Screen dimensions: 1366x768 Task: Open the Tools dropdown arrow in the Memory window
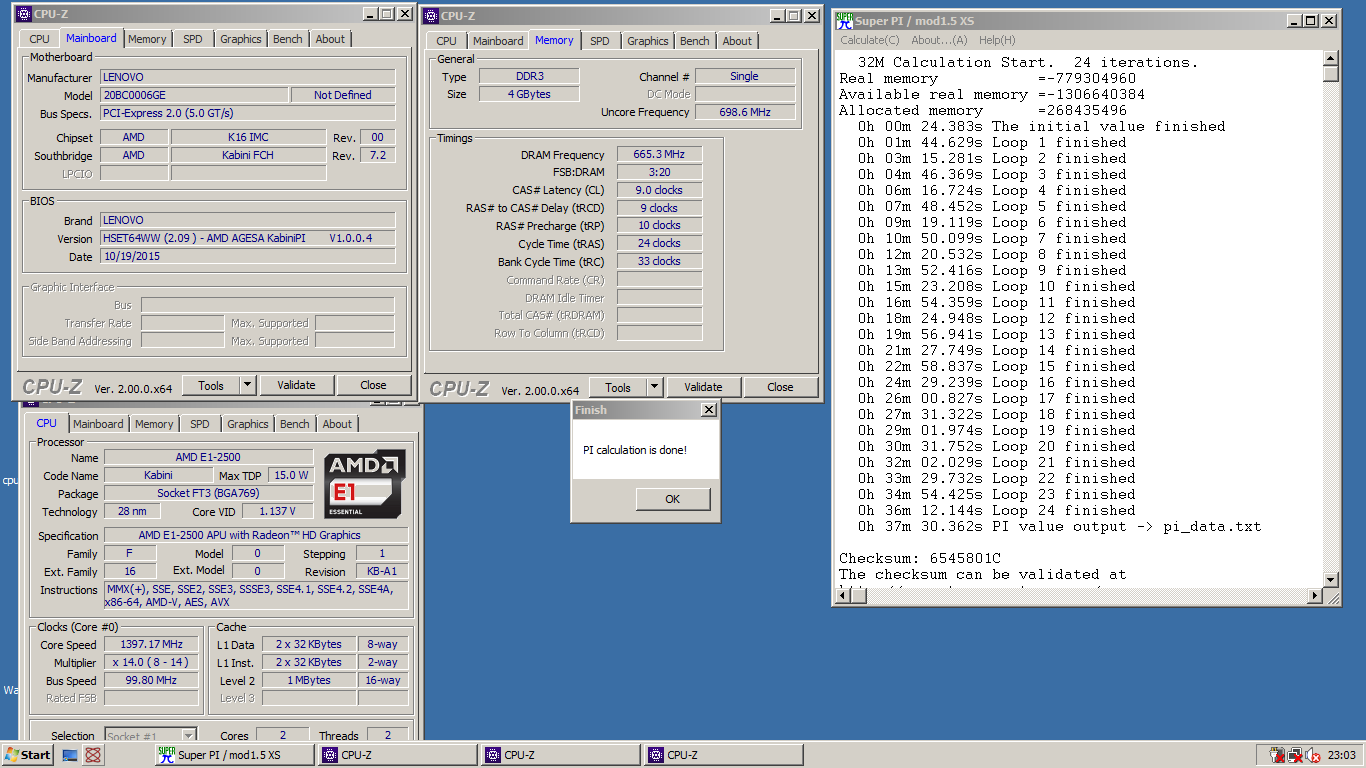[x=654, y=387]
